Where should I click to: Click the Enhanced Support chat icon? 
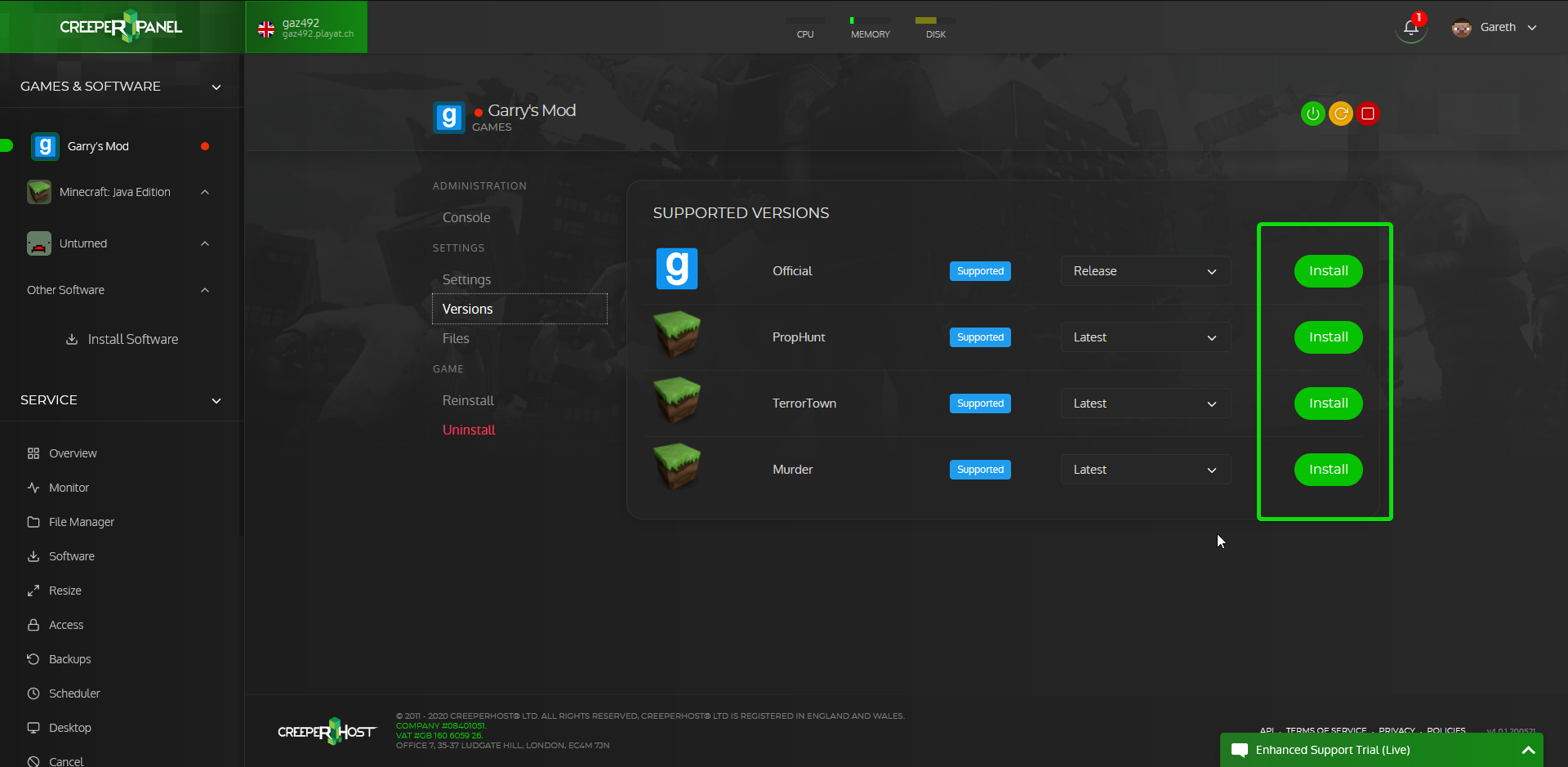pyautogui.click(x=1239, y=750)
